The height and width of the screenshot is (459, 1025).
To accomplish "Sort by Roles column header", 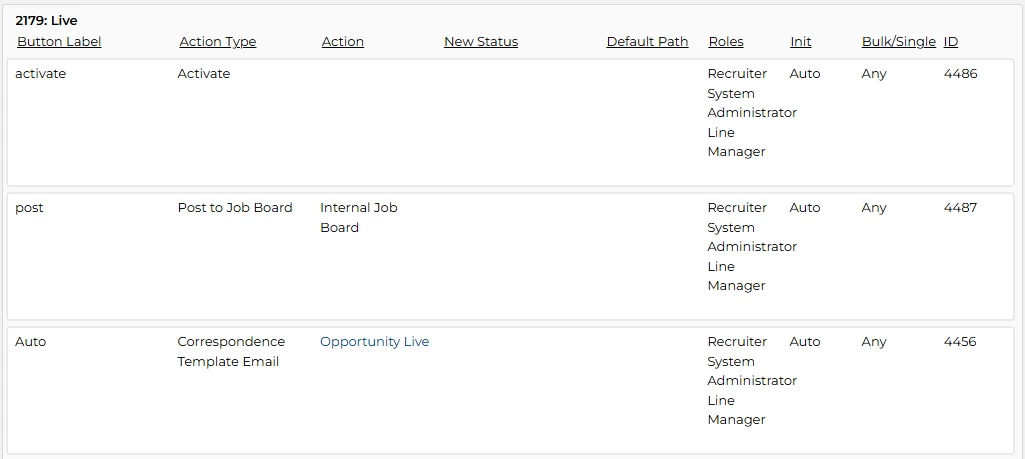I will click(x=726, y=42).
